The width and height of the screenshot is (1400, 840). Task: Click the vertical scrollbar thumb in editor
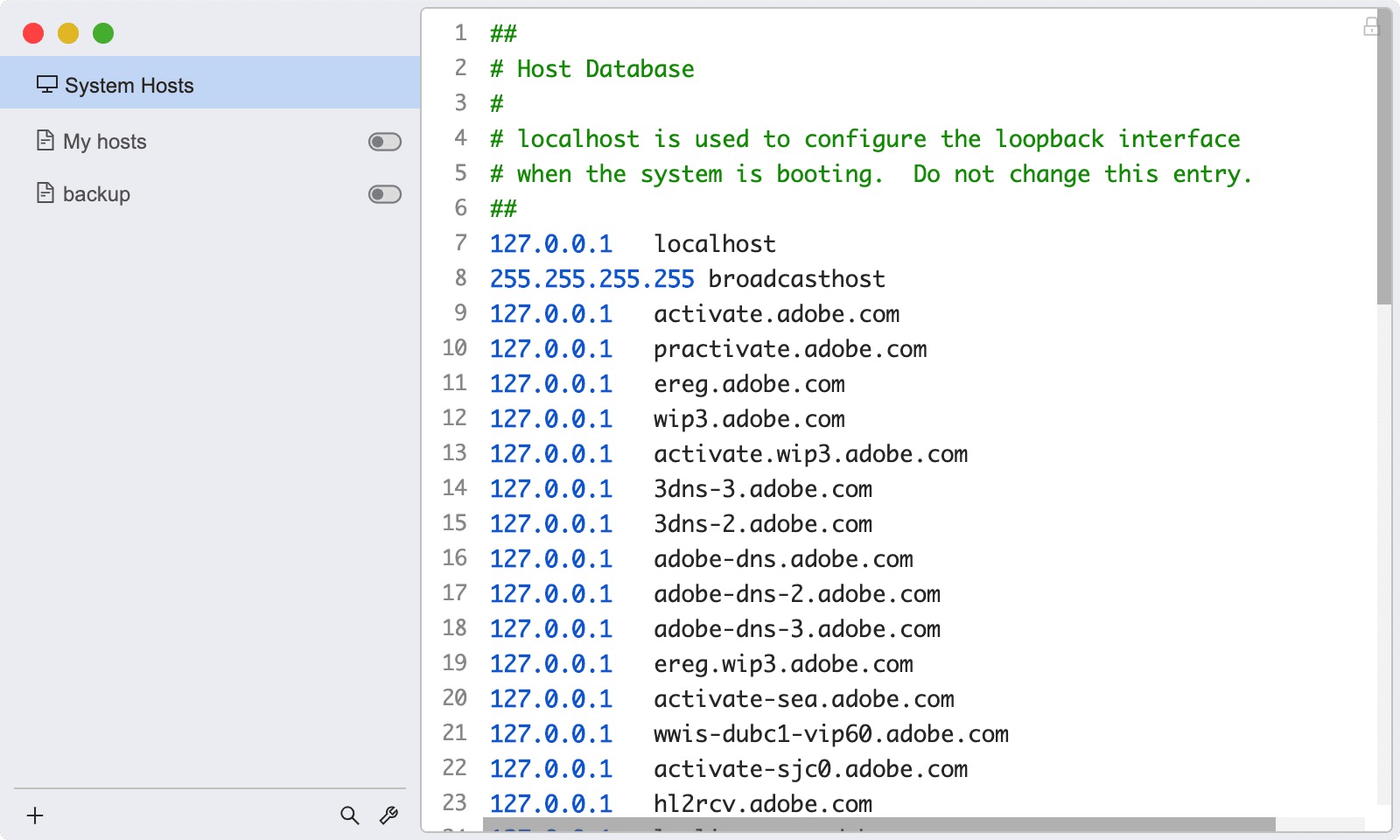1383,157
